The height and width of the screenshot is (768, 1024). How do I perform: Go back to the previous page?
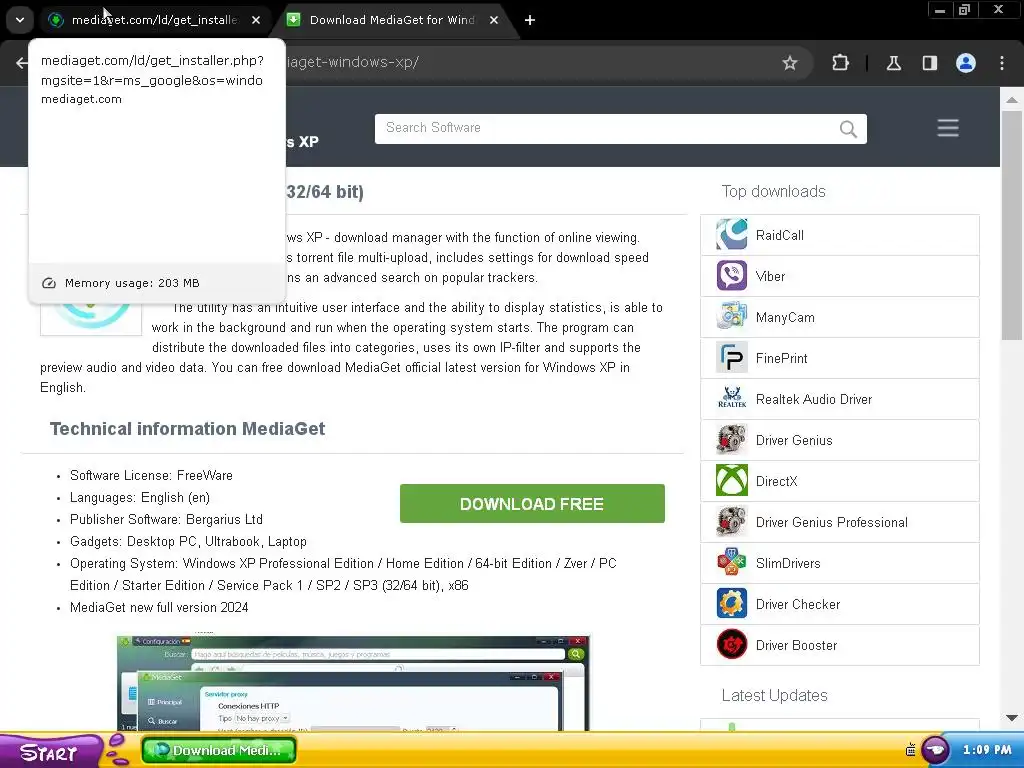coord(22,63)
